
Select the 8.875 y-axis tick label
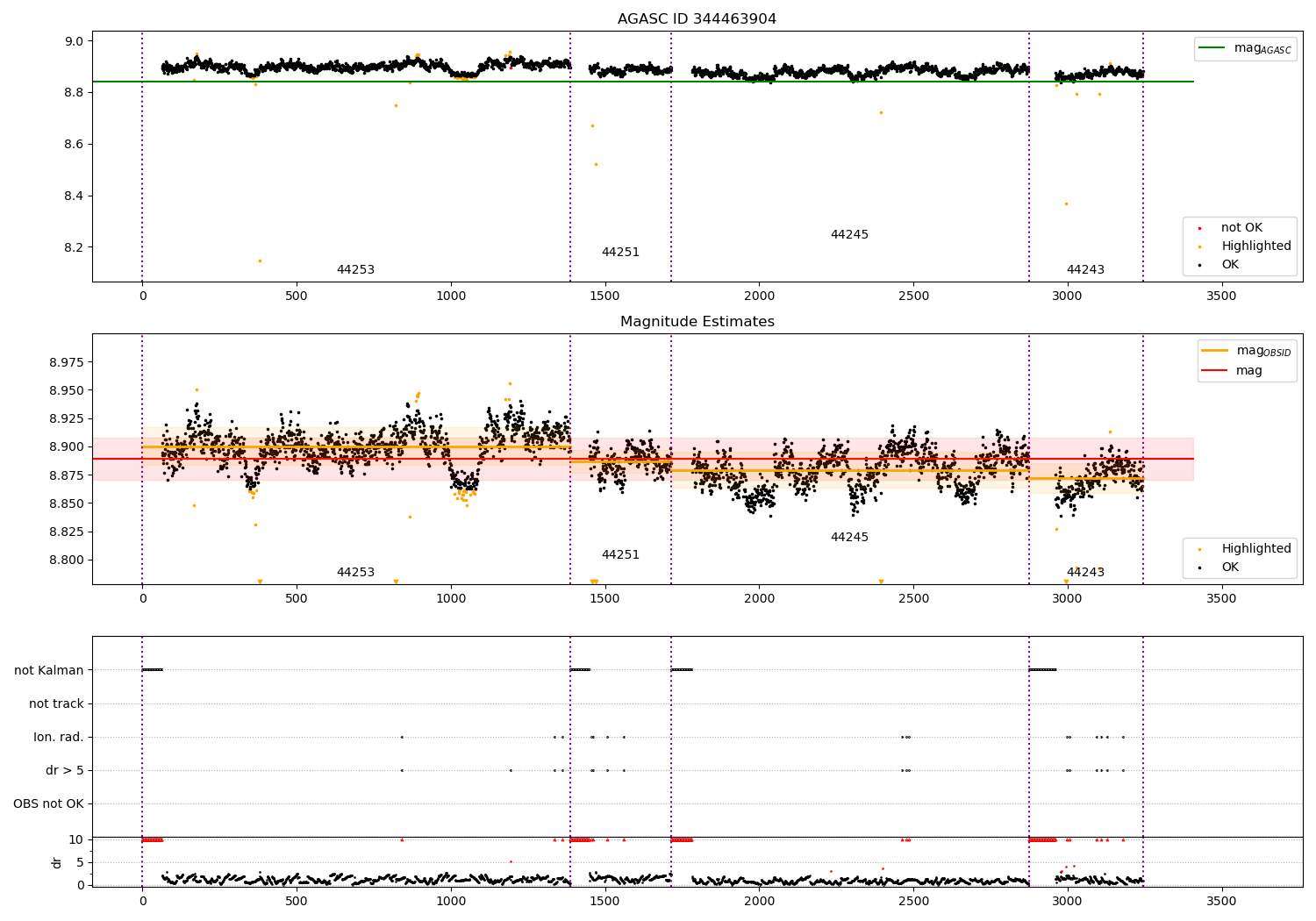pyautogui.click(x=66, y=475)
